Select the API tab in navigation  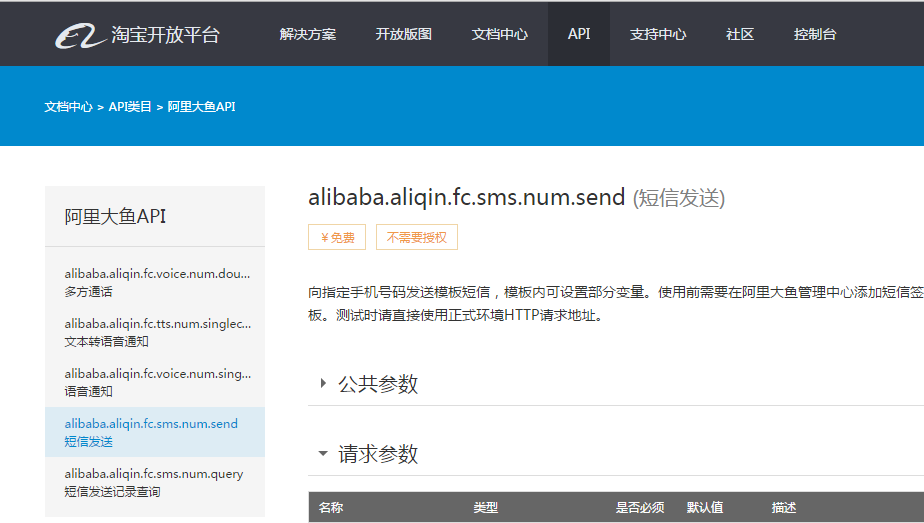[579, 34]
